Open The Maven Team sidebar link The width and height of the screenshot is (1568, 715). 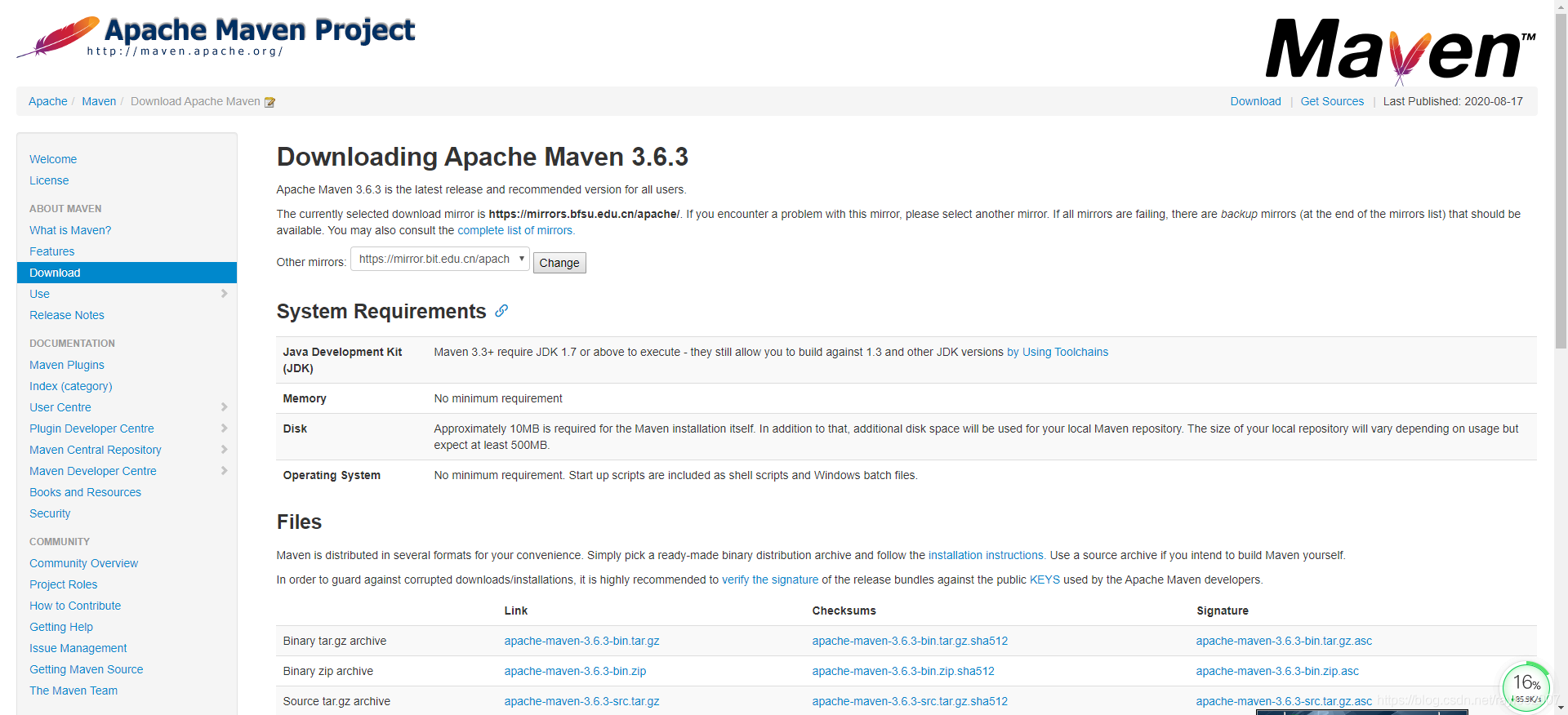73,691
